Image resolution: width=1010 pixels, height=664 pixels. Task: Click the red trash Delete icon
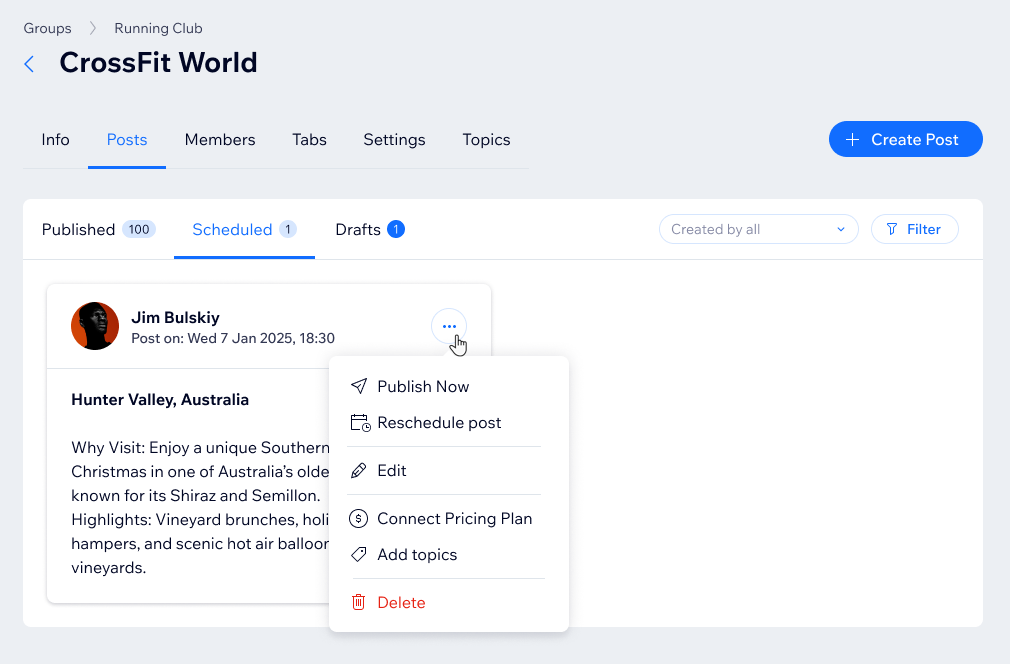coord(359,603)
